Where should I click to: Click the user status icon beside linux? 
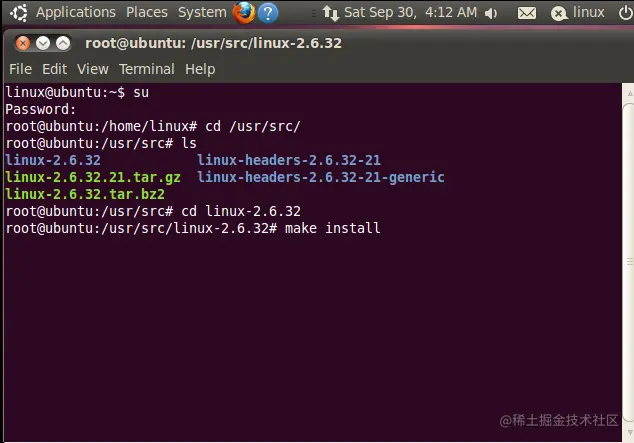click(x=559, y=14)
